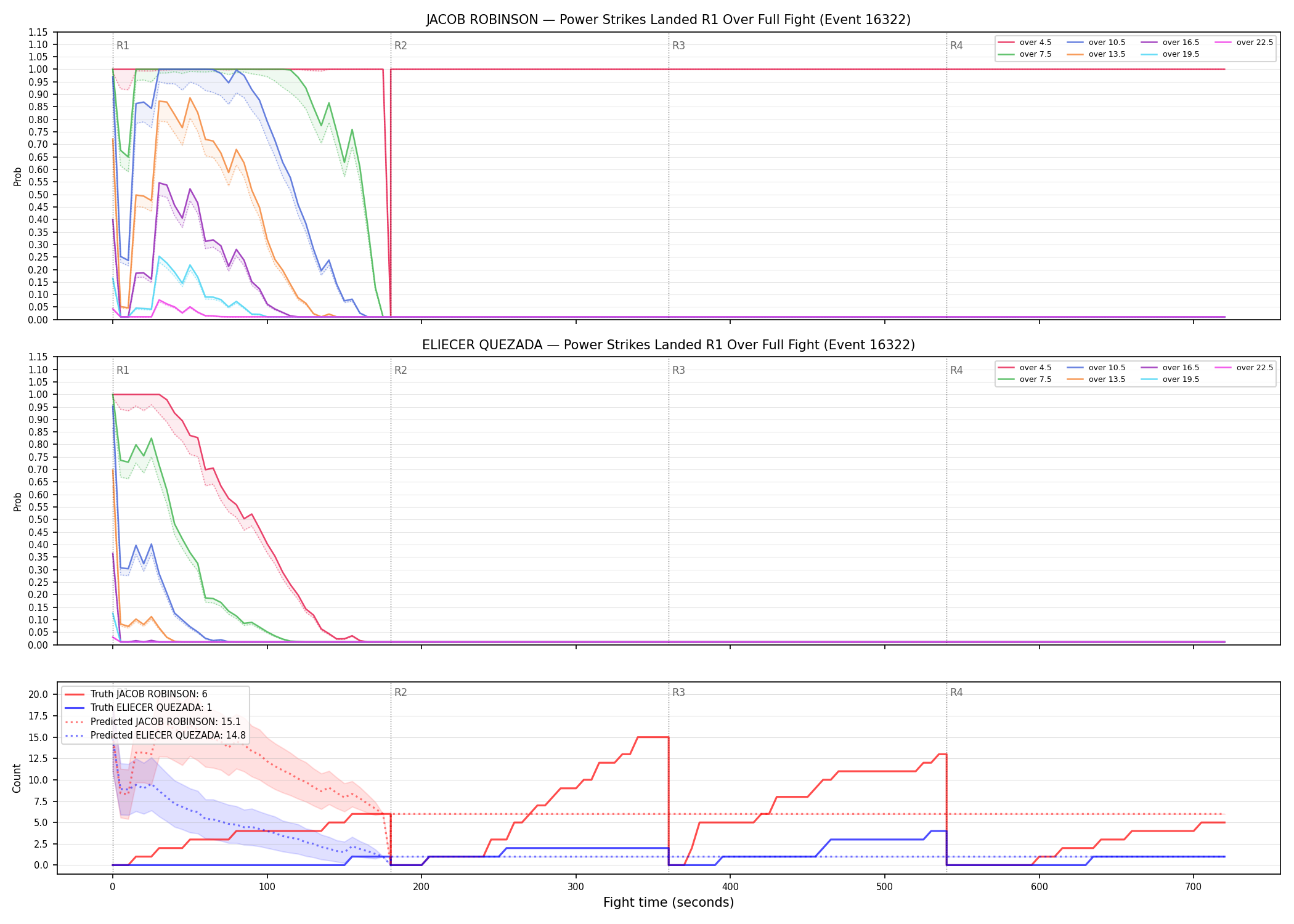Image resolution: width=1294 pixels, height=924 pixels.
Task: Click 'over 16.5' purple line sample, Robinson legend
Action: [x=1149, y=43]
